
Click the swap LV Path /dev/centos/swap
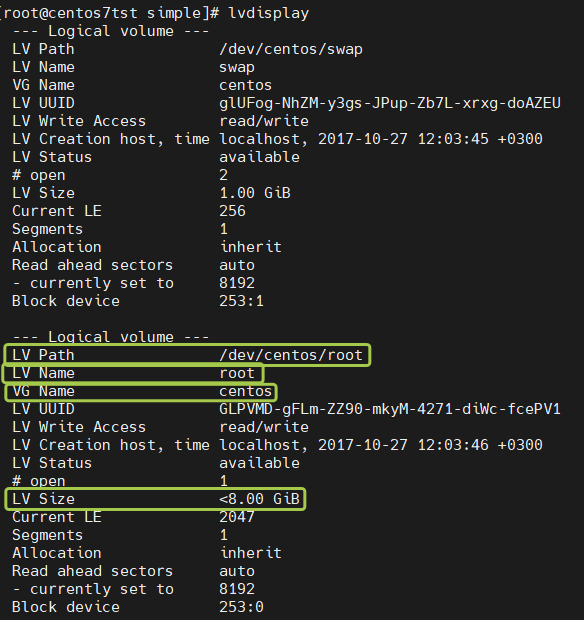[x=291, y=49]
